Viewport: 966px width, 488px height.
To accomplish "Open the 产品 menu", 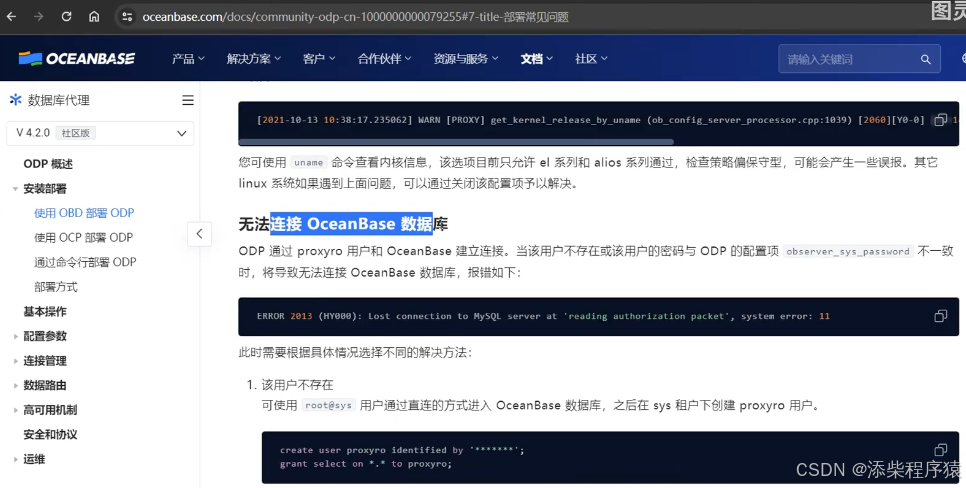I will (x=188, y=59).
